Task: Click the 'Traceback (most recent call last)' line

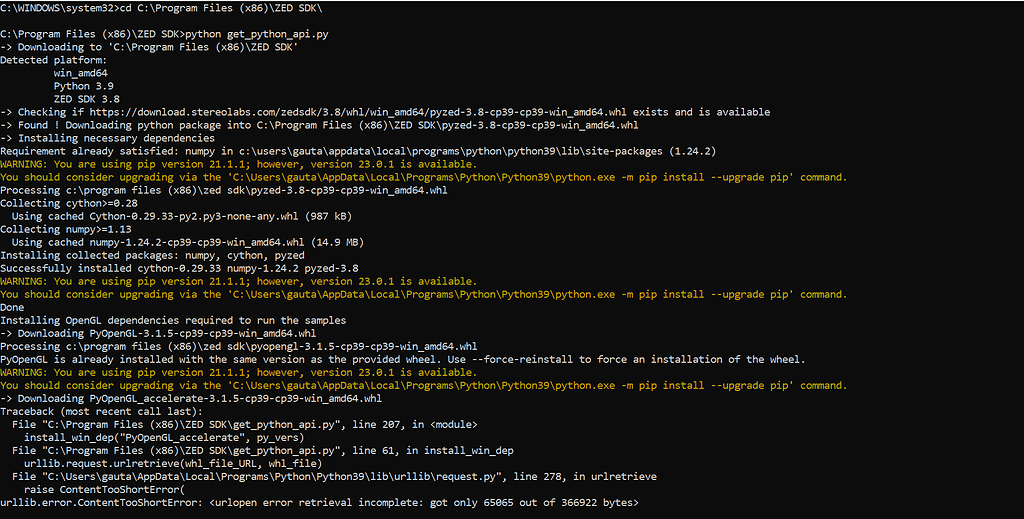Action: pyautogui.click(x=101, y=412)
